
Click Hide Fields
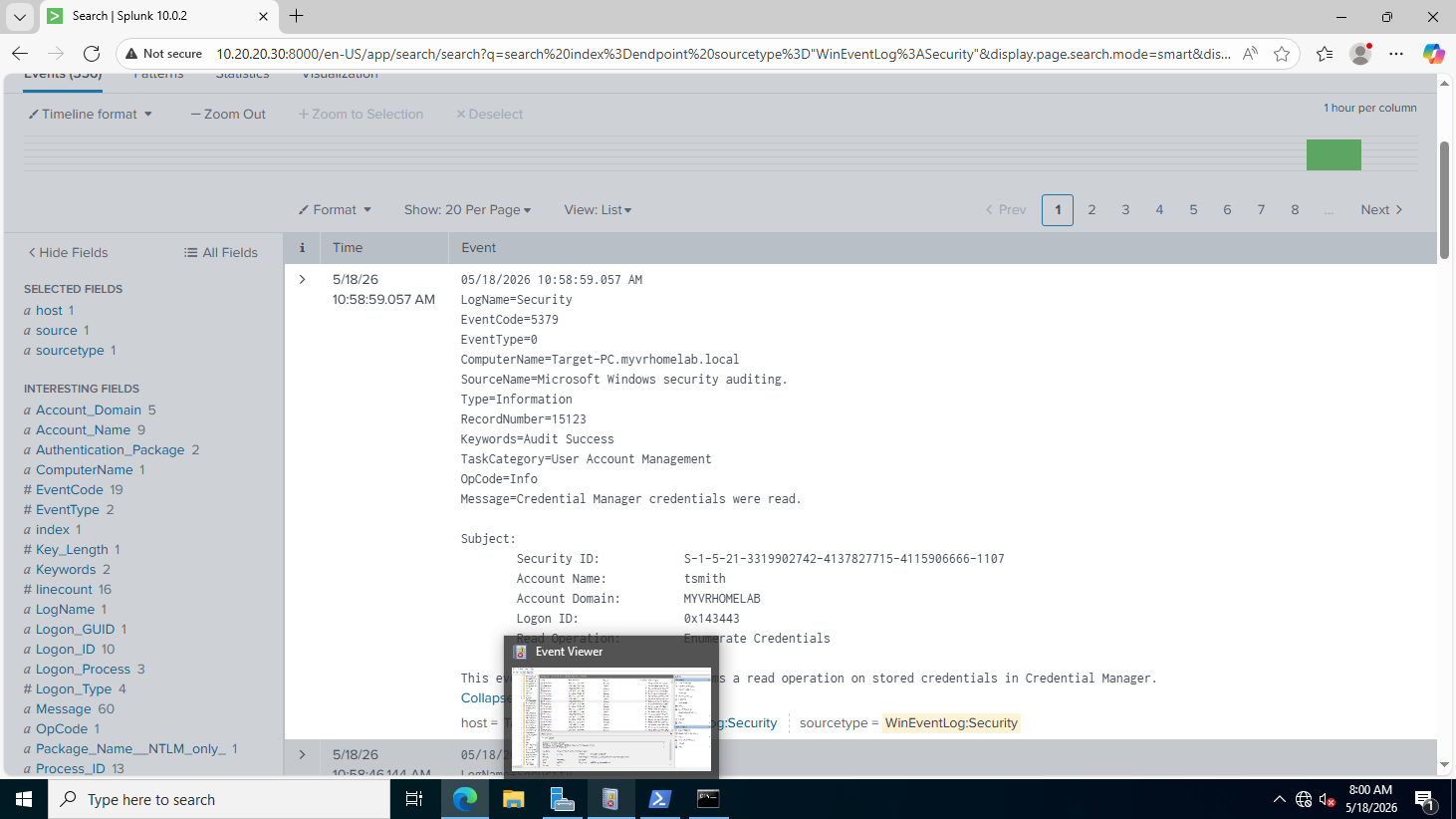(68, 252)
